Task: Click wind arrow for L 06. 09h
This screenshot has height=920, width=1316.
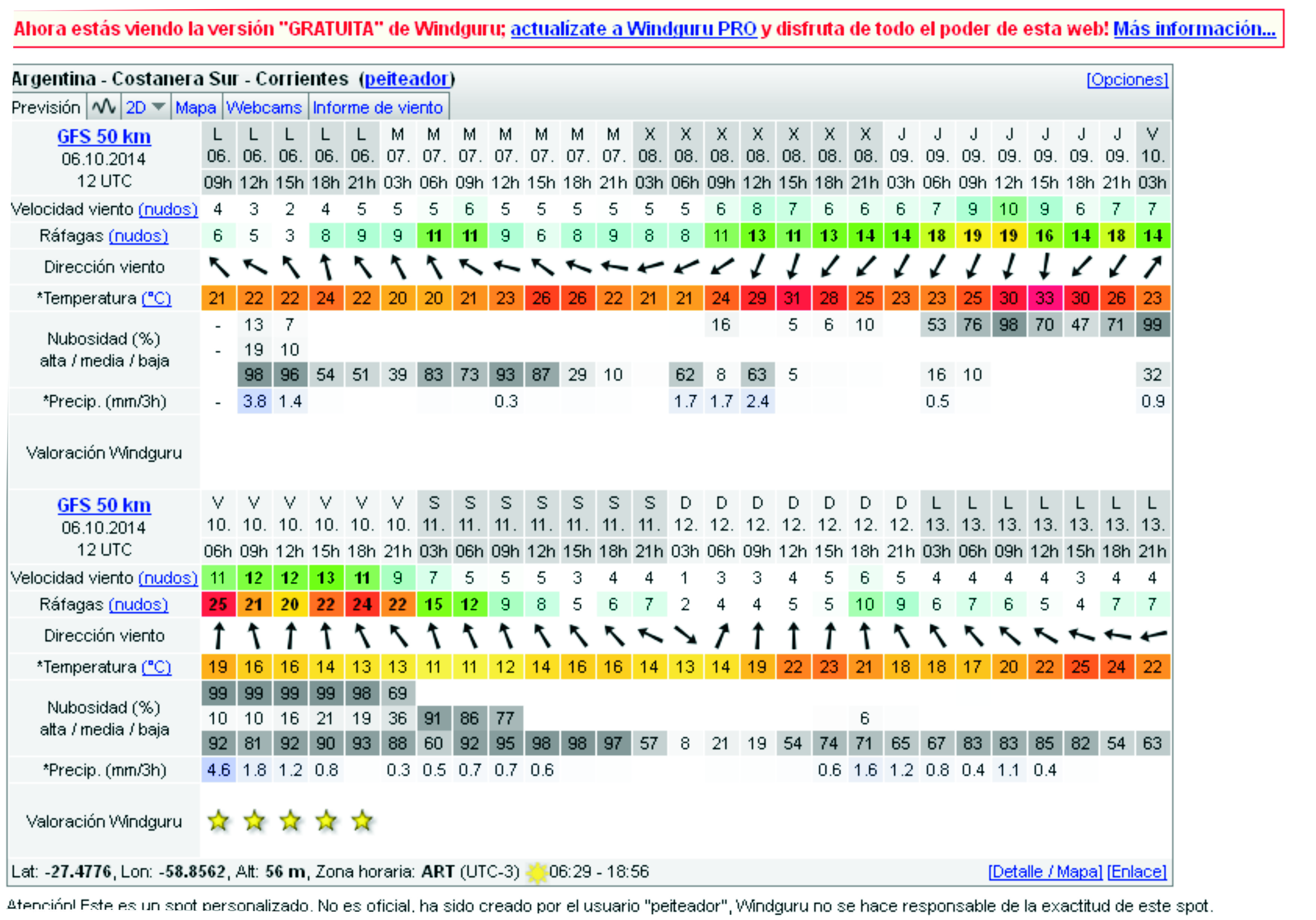Action: (x=218, y=267)
